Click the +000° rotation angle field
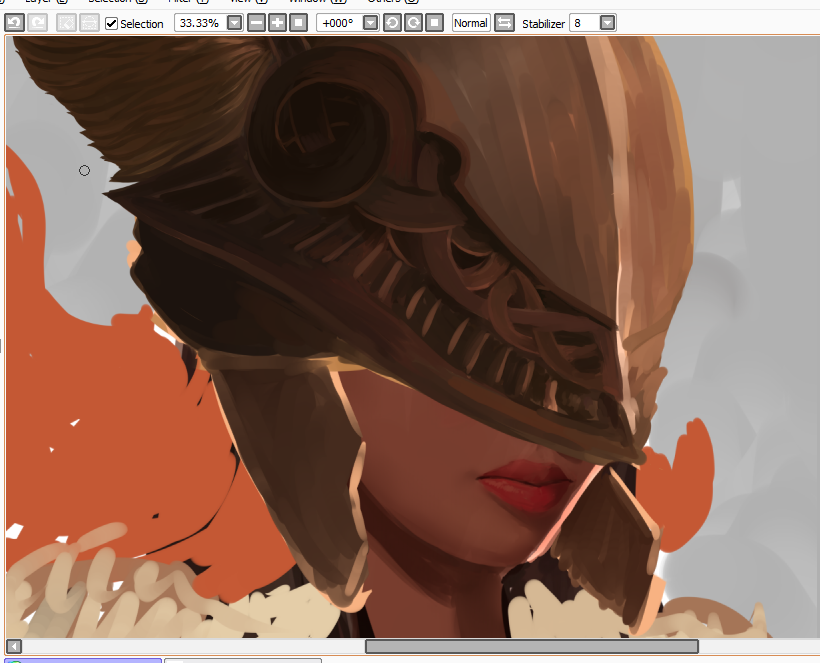Image resolution: width=820 pixels, height=663 pixels. pyautogui.click(x=339, y=23)
